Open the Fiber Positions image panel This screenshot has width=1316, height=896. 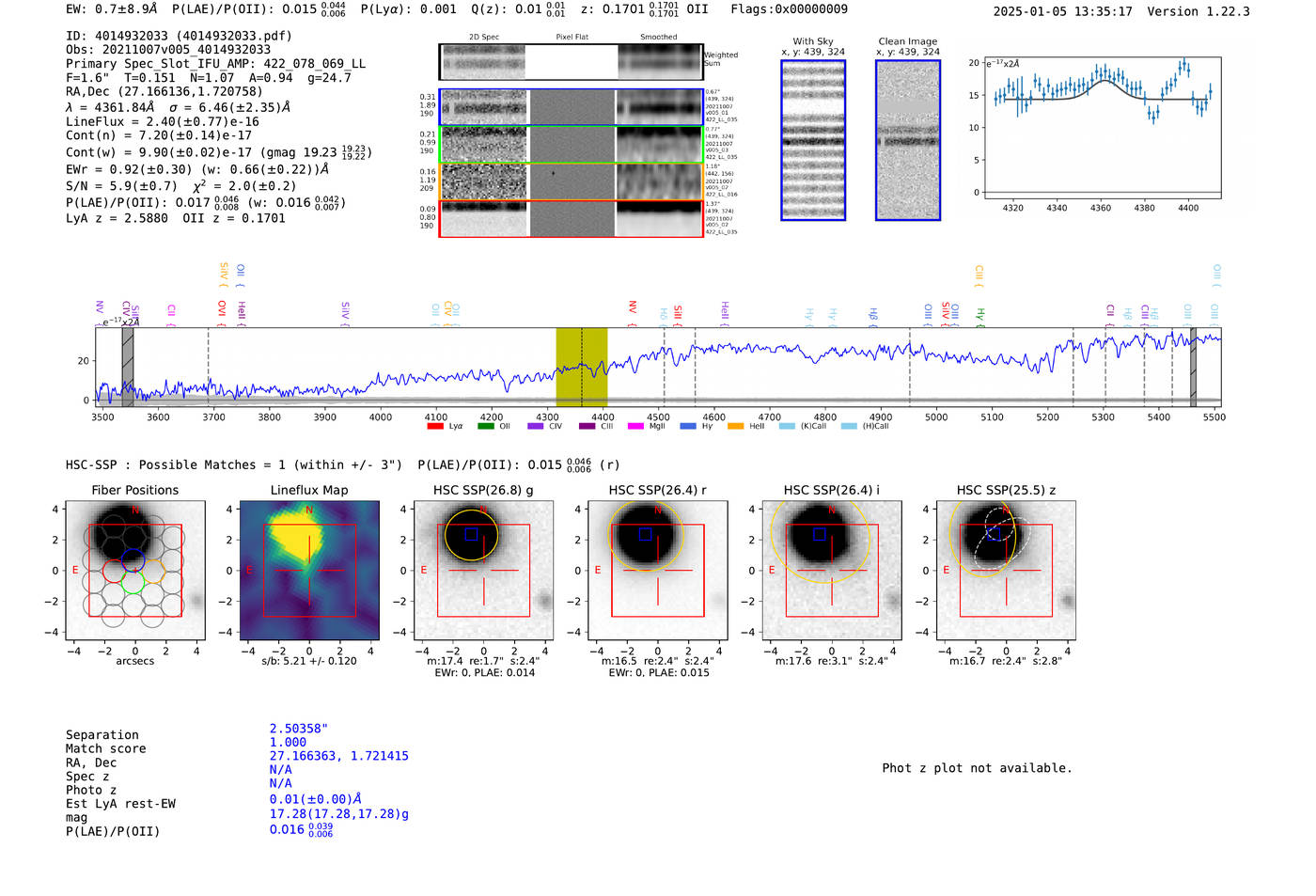(135, 571)
